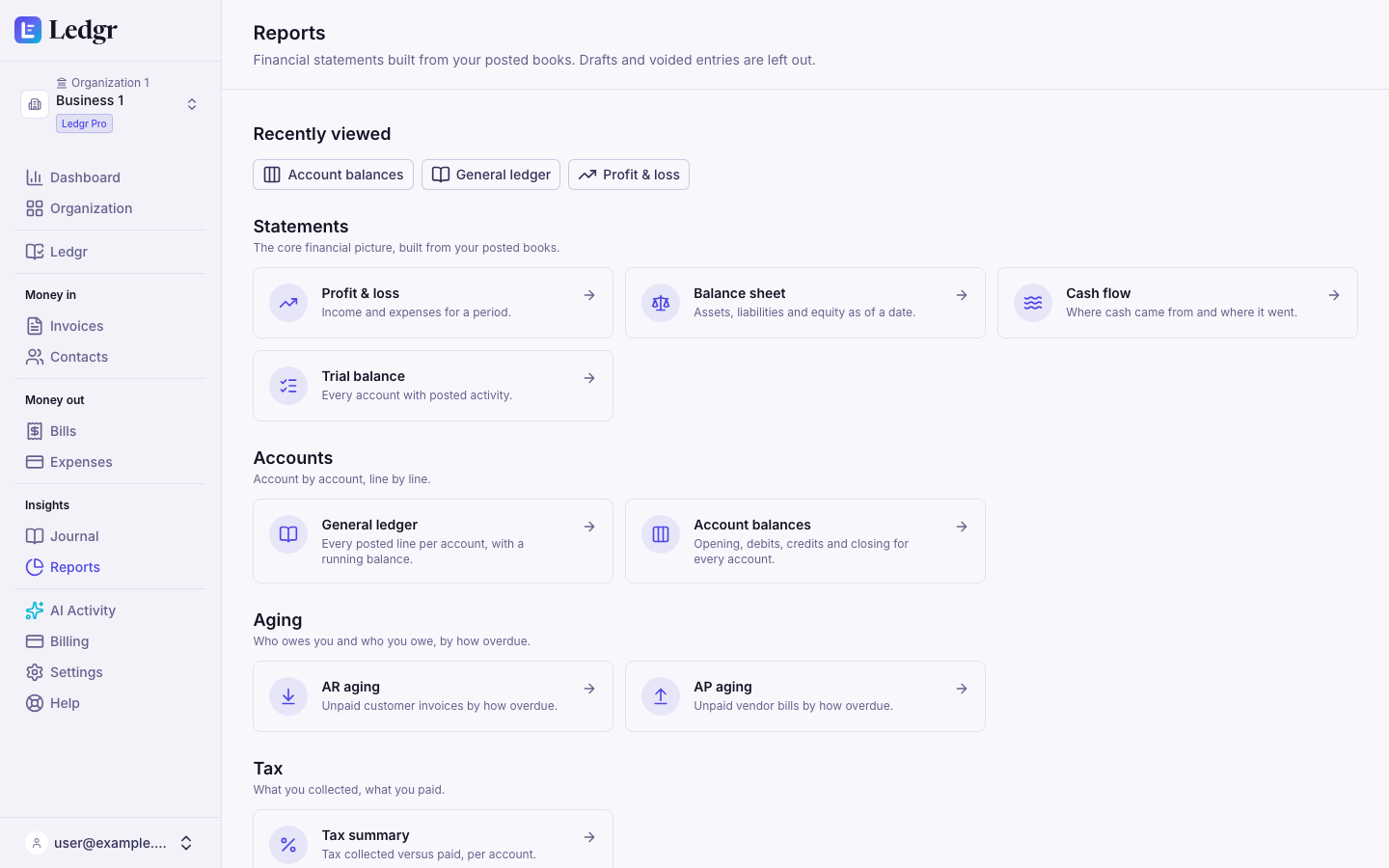Click arrow on AP aging card
This screenshot has width=1389, height=868.
[962, 689]
